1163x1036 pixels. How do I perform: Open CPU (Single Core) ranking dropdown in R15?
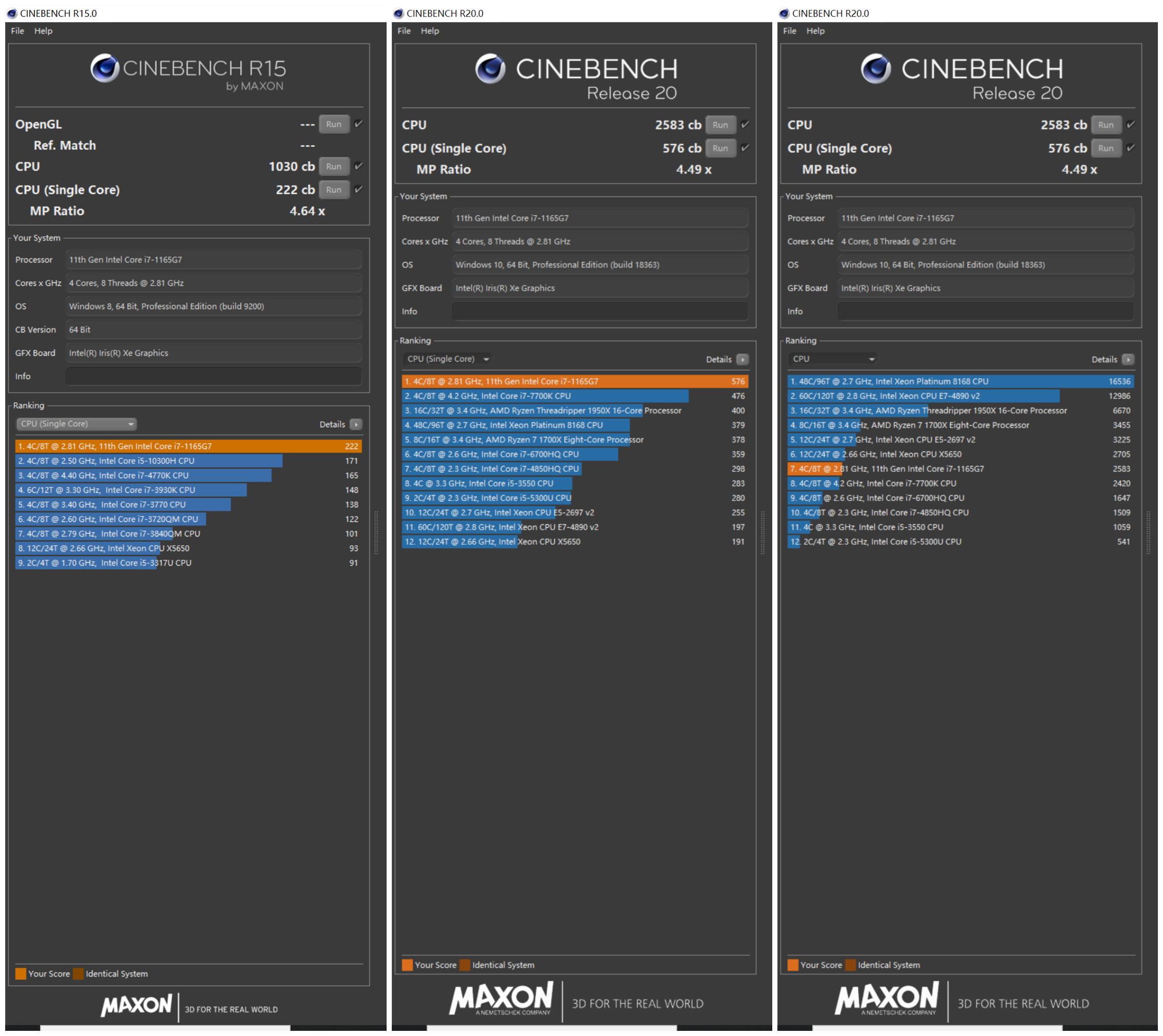pyautogui.click(x=76, y=424)
